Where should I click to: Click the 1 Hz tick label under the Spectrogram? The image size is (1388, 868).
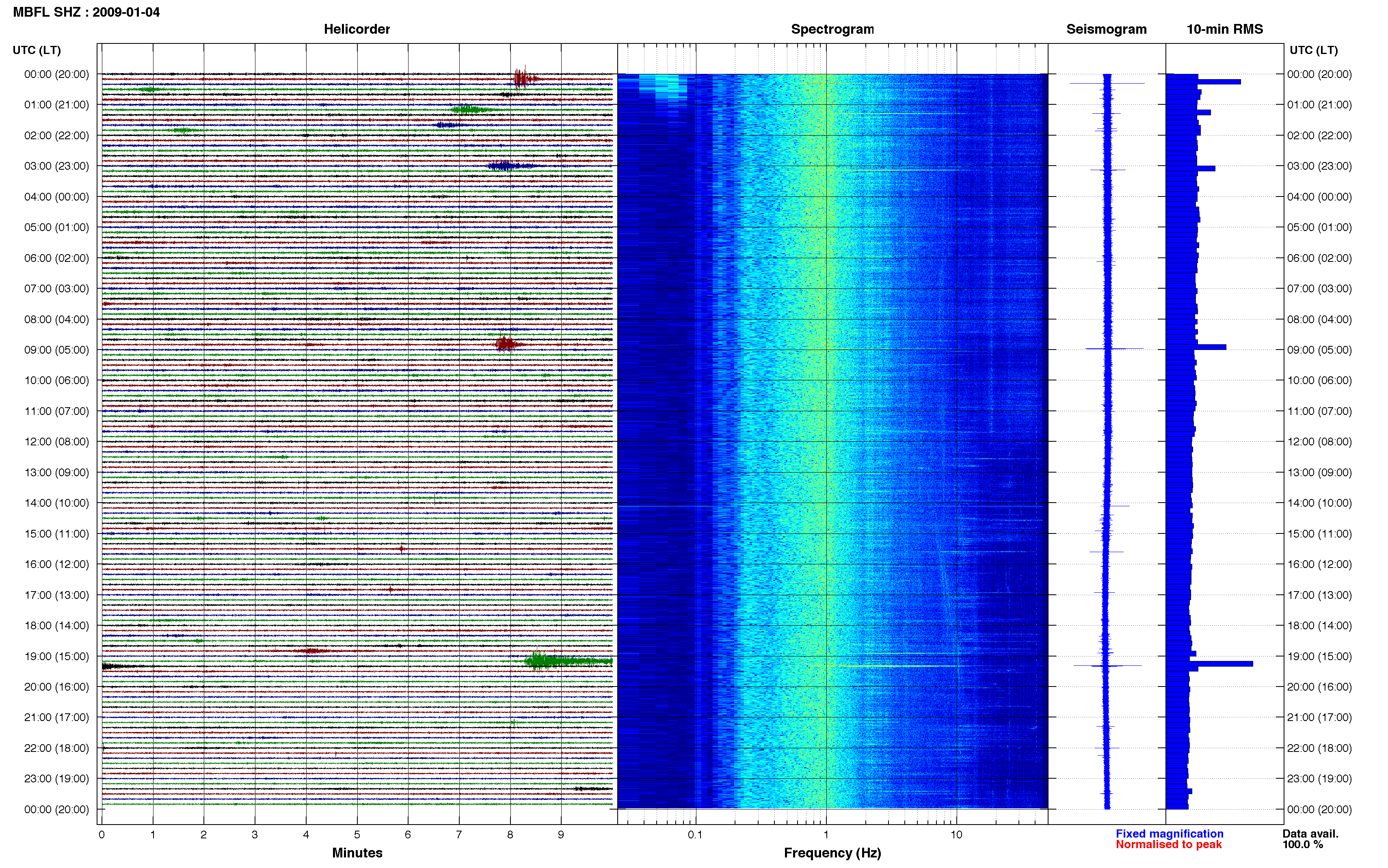coord(826,835)
